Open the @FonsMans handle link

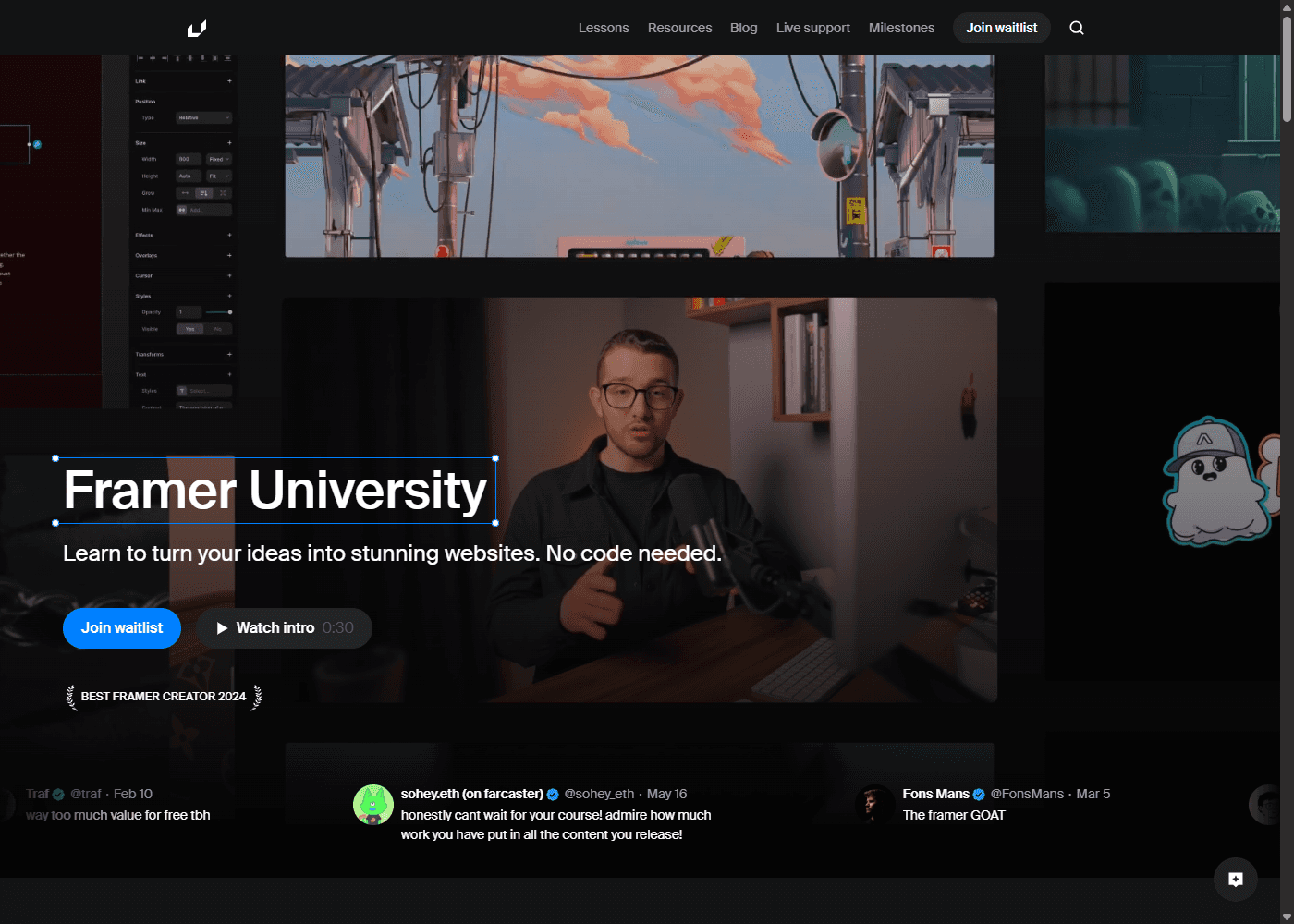pos(1027,794)
